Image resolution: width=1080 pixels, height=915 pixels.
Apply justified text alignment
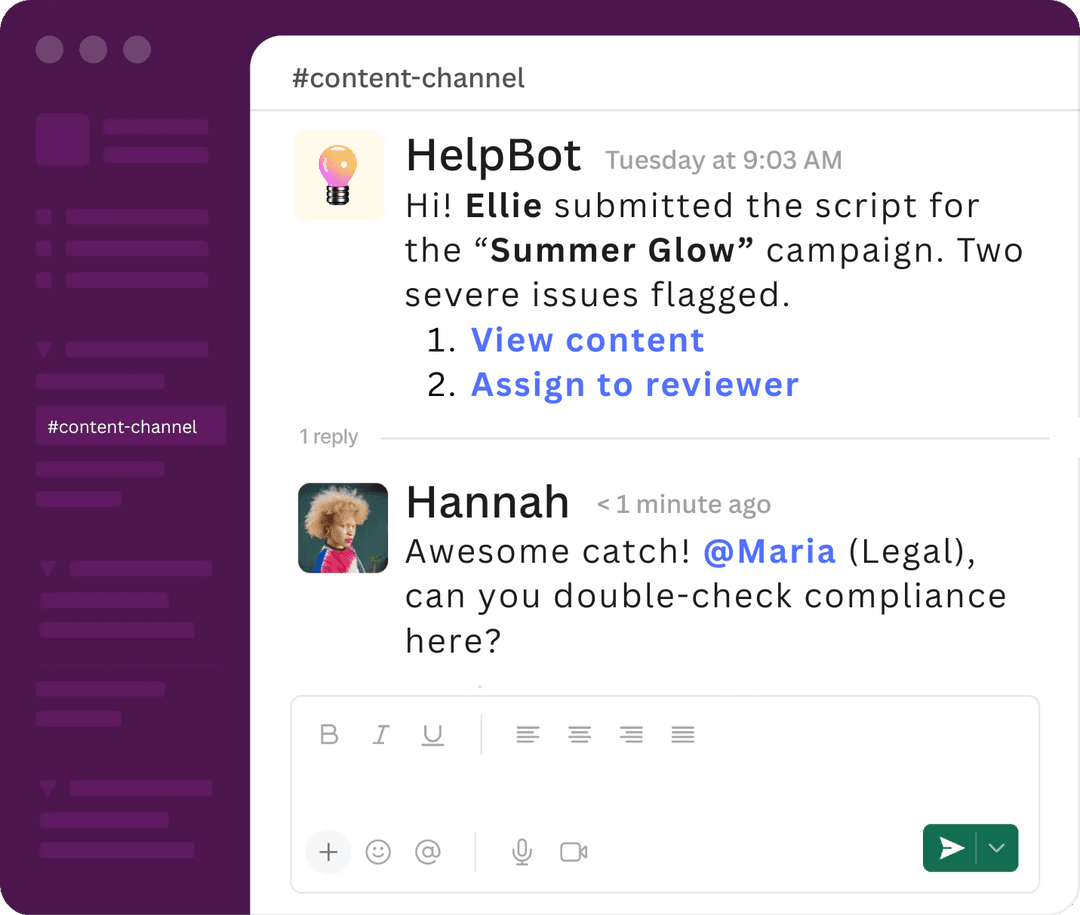coord(683,735)
